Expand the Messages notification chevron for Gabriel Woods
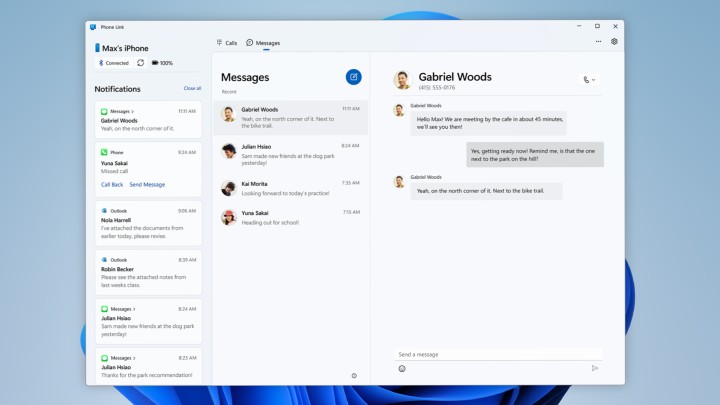720x405 pixels. pos(134,111)
